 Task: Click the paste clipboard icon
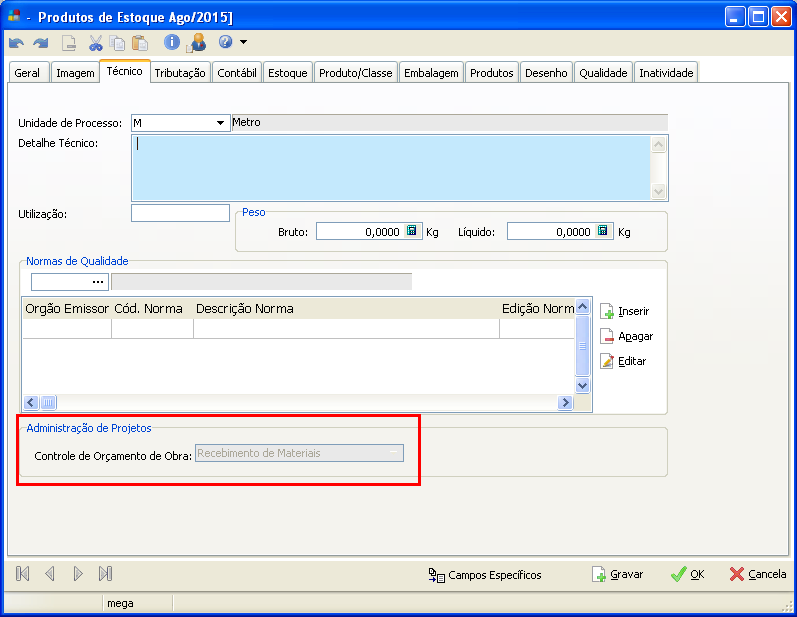click(140, 43)
